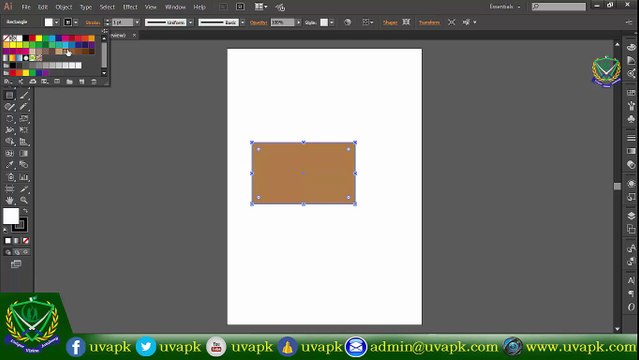This screenshot has width=639, height=360.
Task: Open the Layers panel icon
Action: (631, 216)
